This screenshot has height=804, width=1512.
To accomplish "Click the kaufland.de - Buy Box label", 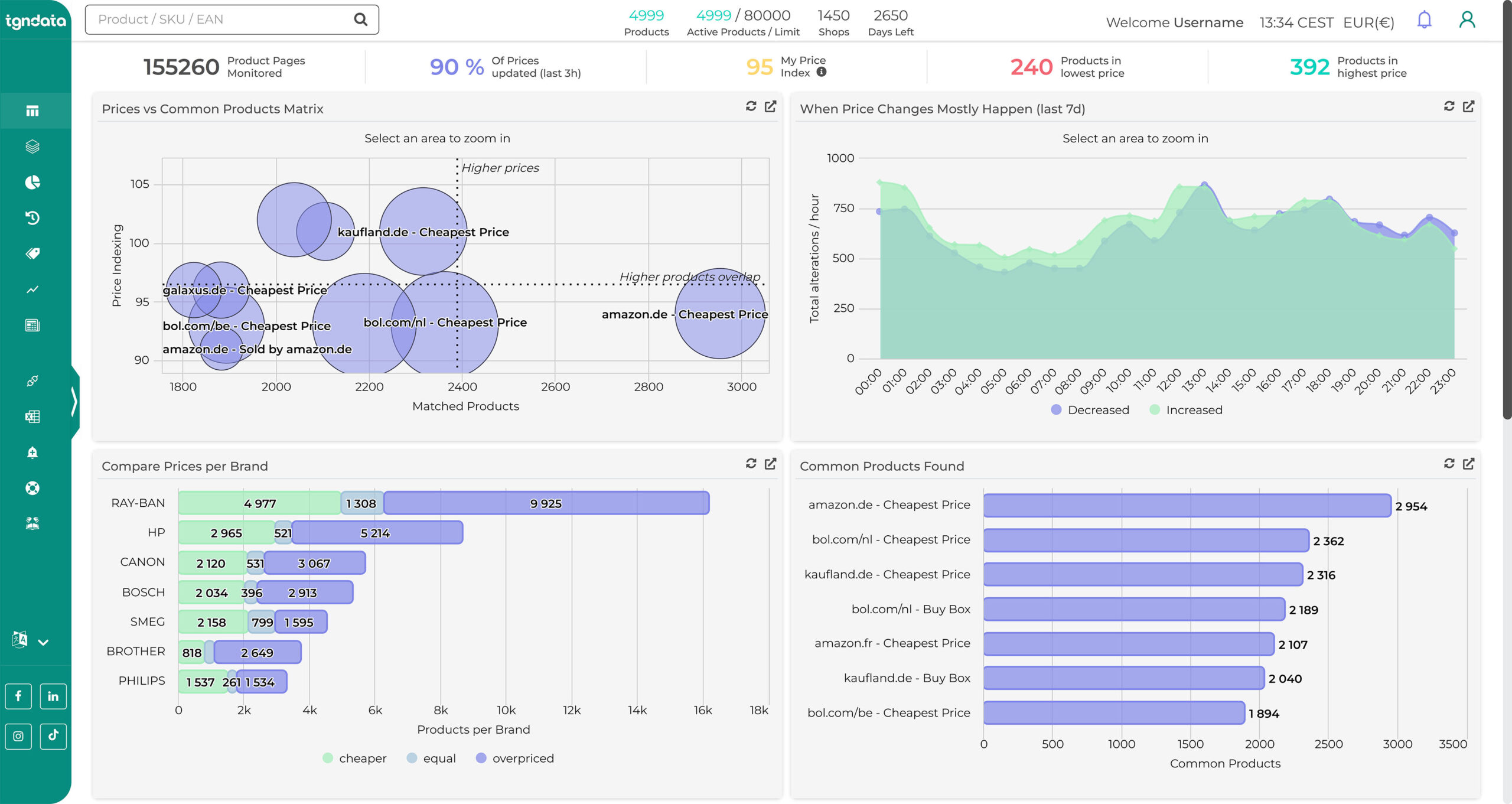I will point(907,678).
